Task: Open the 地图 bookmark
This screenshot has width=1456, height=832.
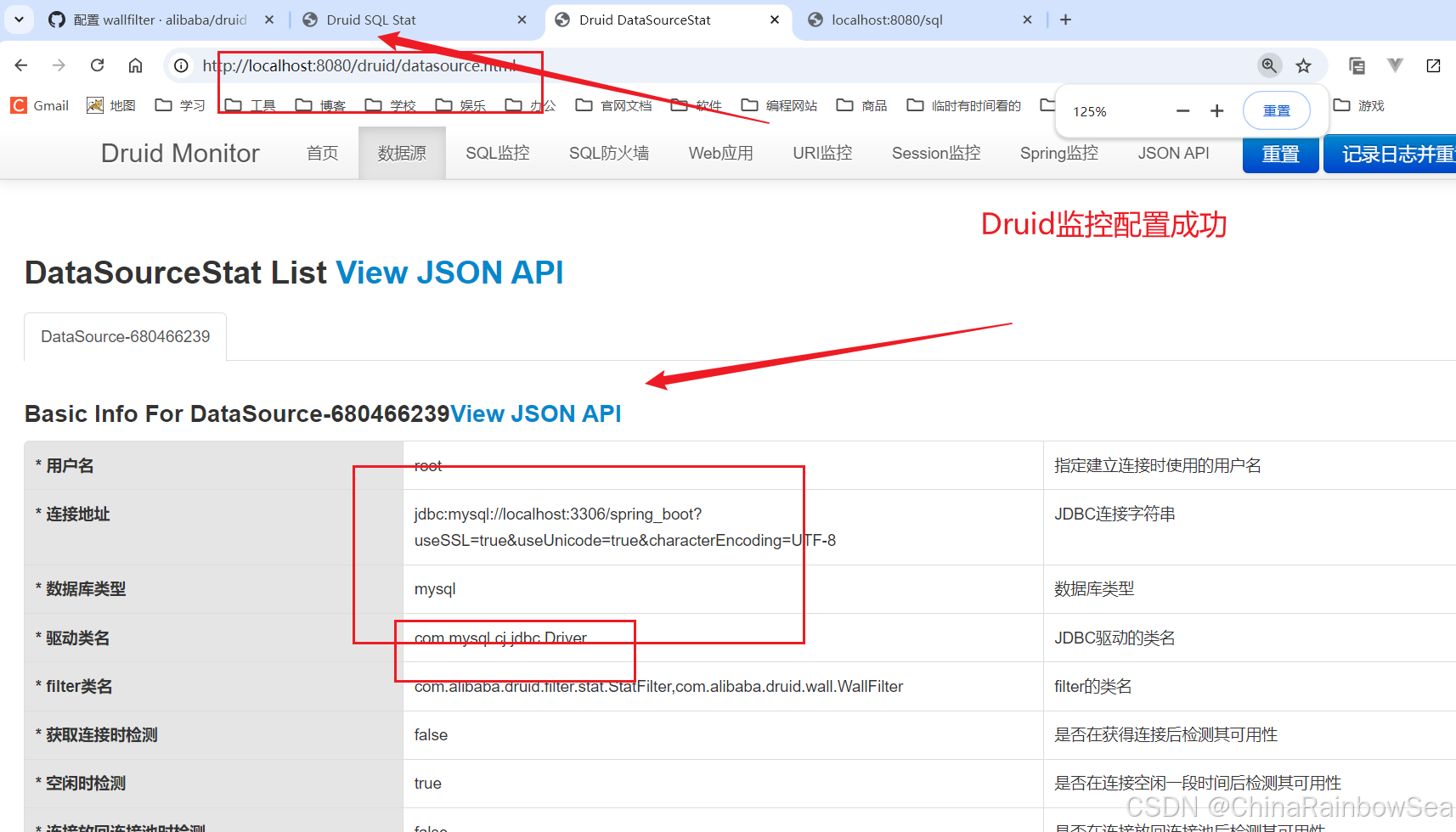Action: pyautogui.click(x=111, y=105)
